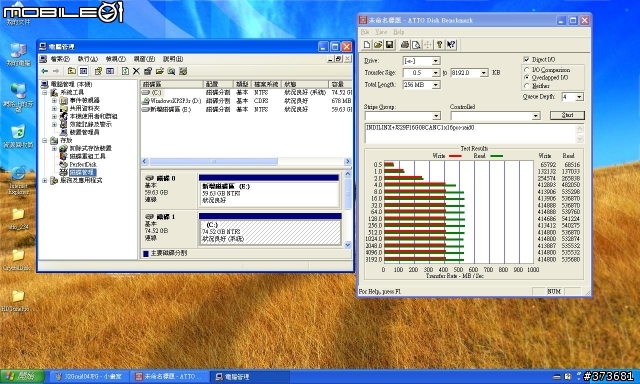Open the CrystalDisk folder on desktop

coord(17,260)
